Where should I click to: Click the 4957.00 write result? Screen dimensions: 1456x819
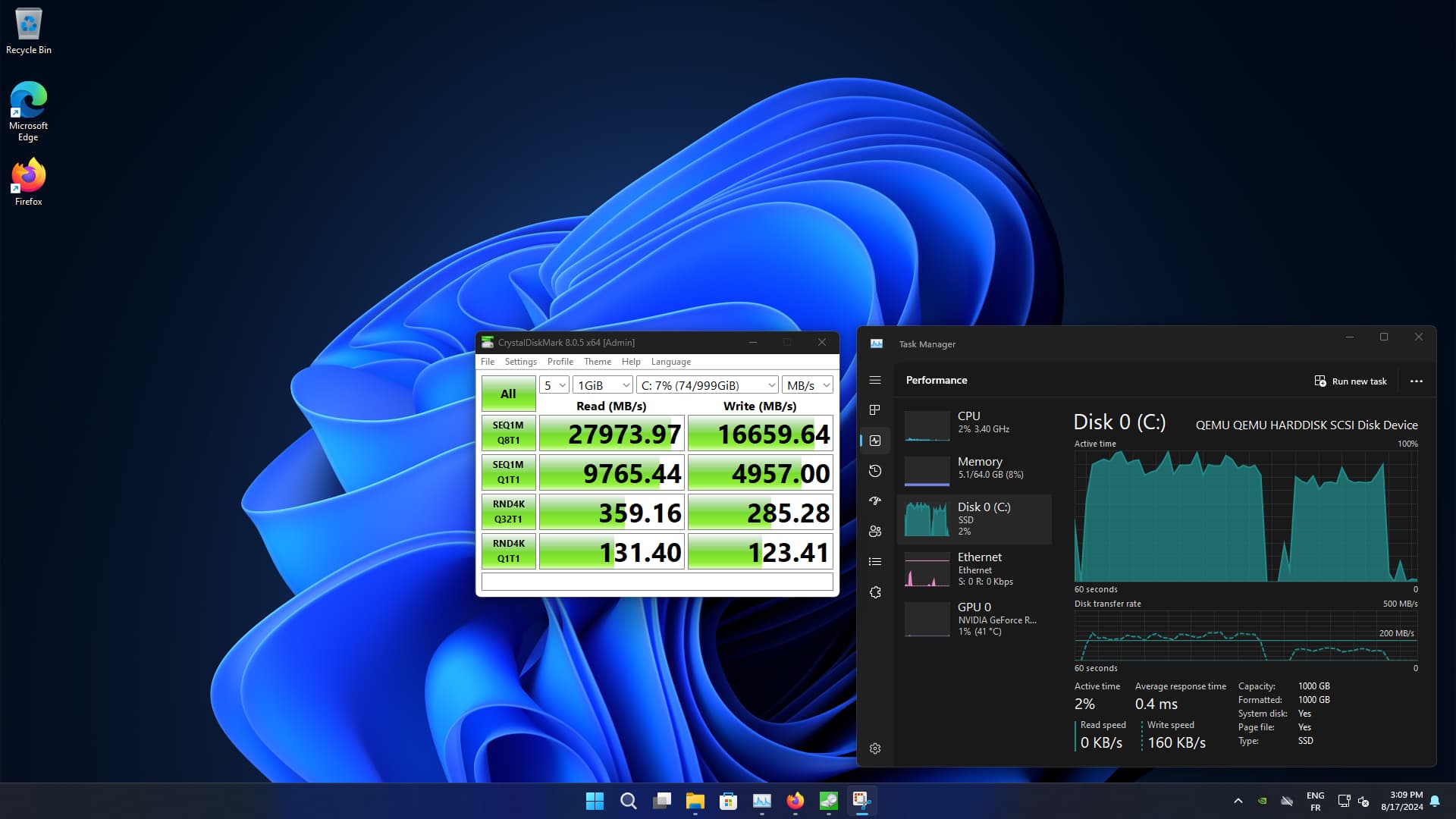point(760,472)
